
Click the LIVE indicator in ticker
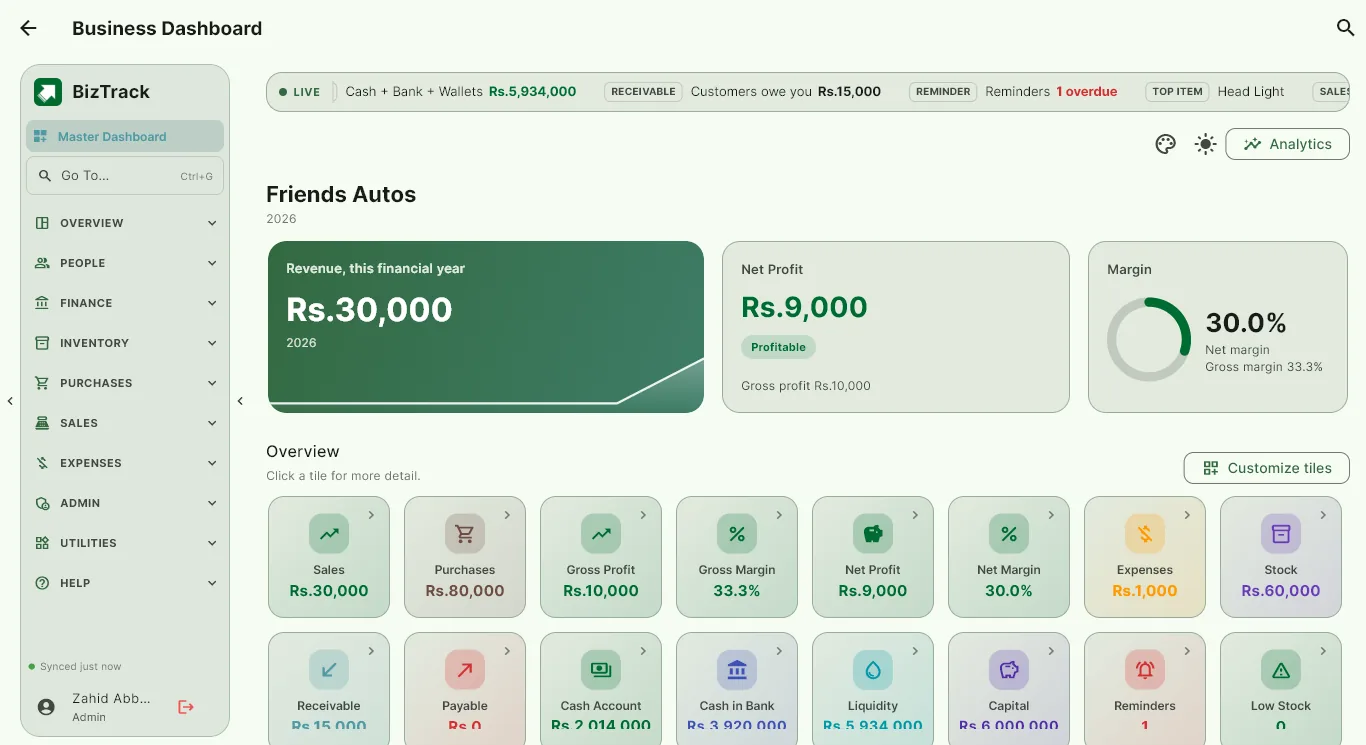click(x=299, y=92)
